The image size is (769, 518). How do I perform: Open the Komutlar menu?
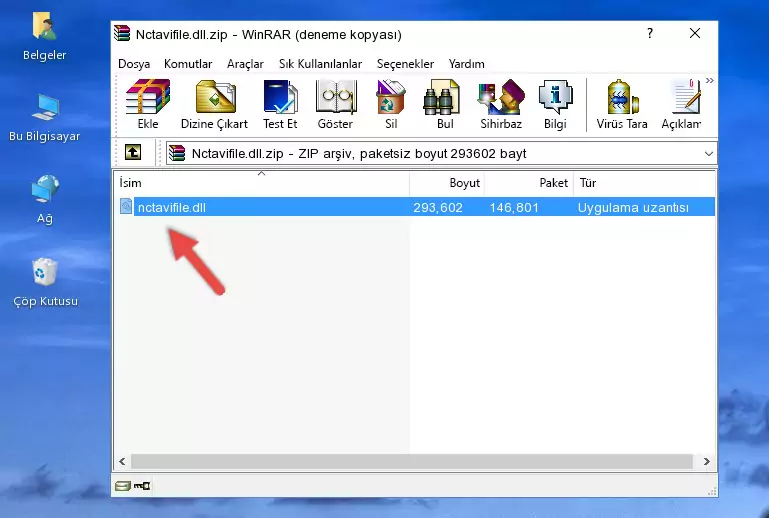click(x=188, y=64)
